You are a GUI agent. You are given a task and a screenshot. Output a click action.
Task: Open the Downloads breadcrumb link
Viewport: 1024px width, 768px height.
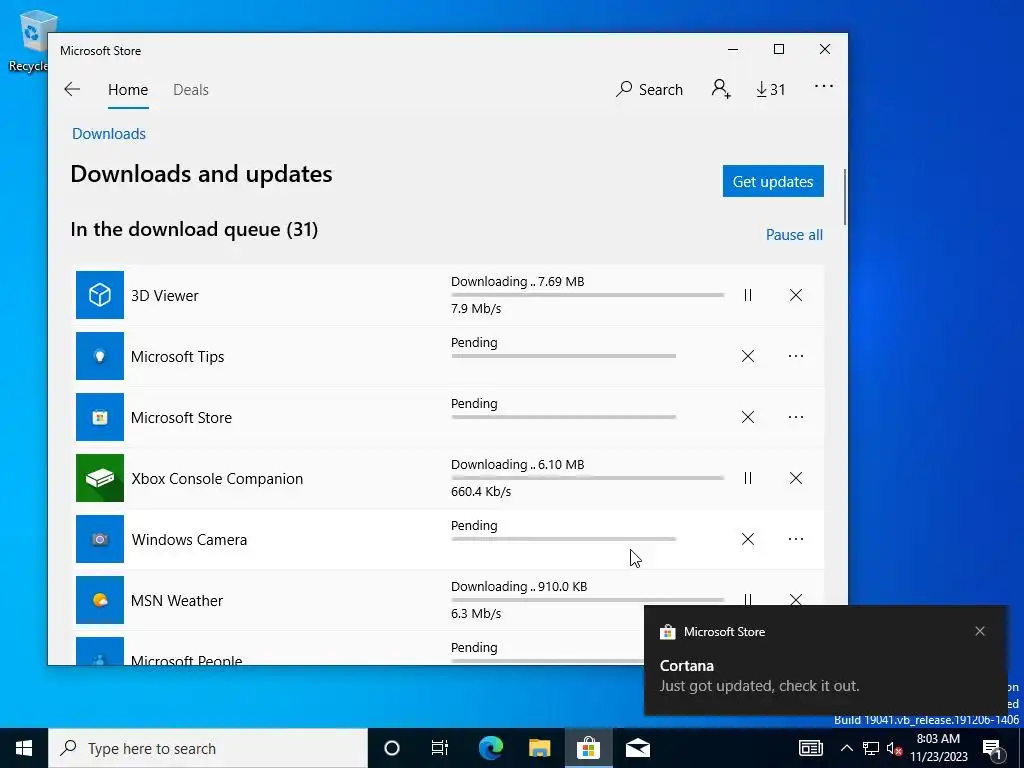point(109,134)
